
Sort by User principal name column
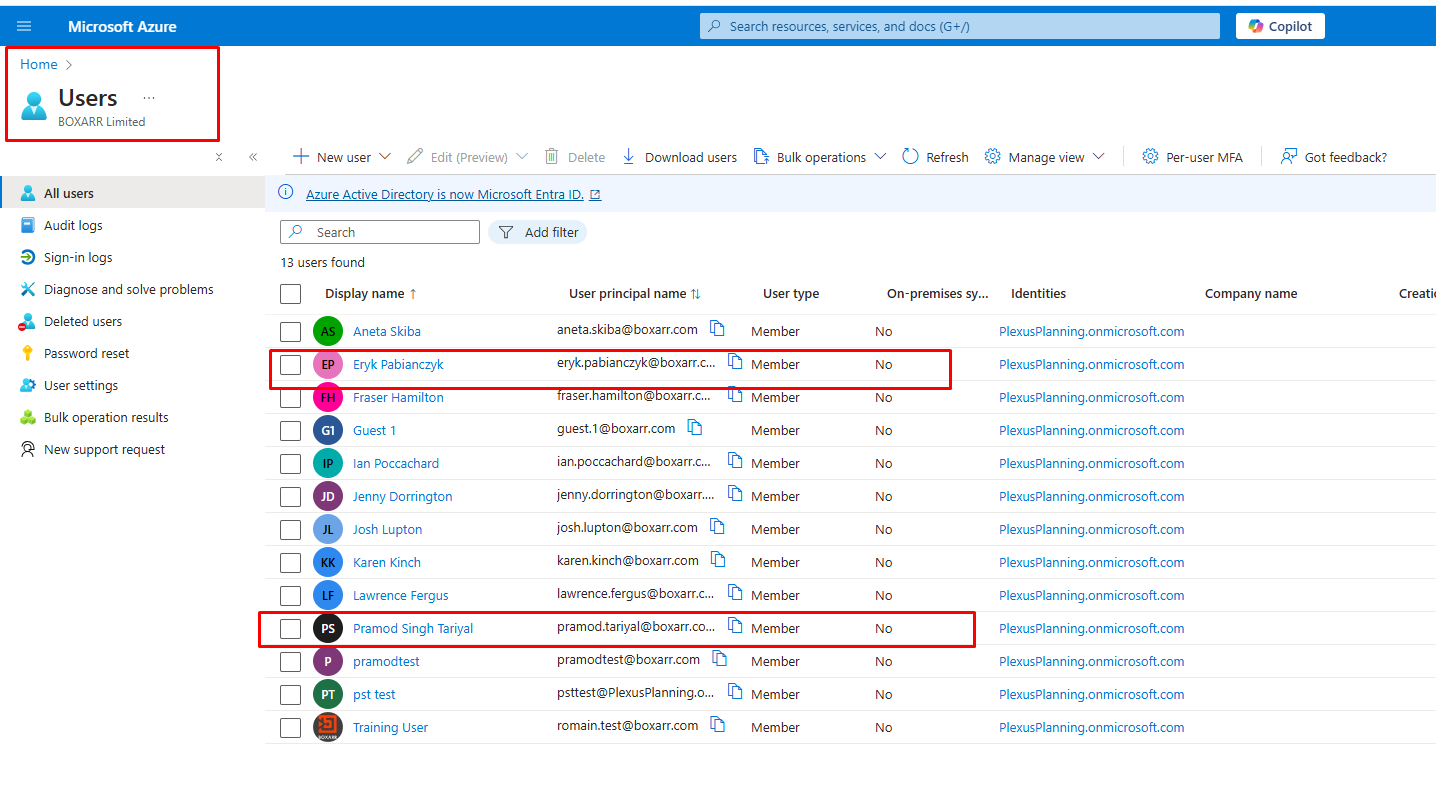pos(635,293)
